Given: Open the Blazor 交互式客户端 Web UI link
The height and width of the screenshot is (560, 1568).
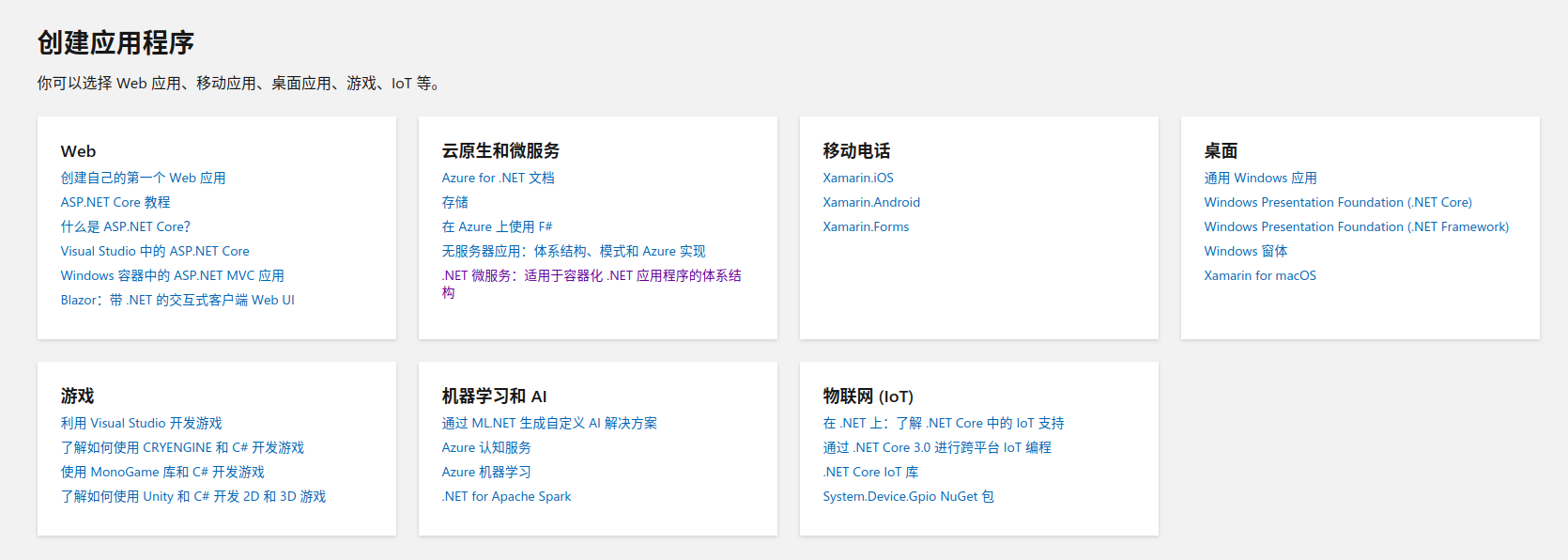Looking at the screenshot, I should tap(177, 300).
